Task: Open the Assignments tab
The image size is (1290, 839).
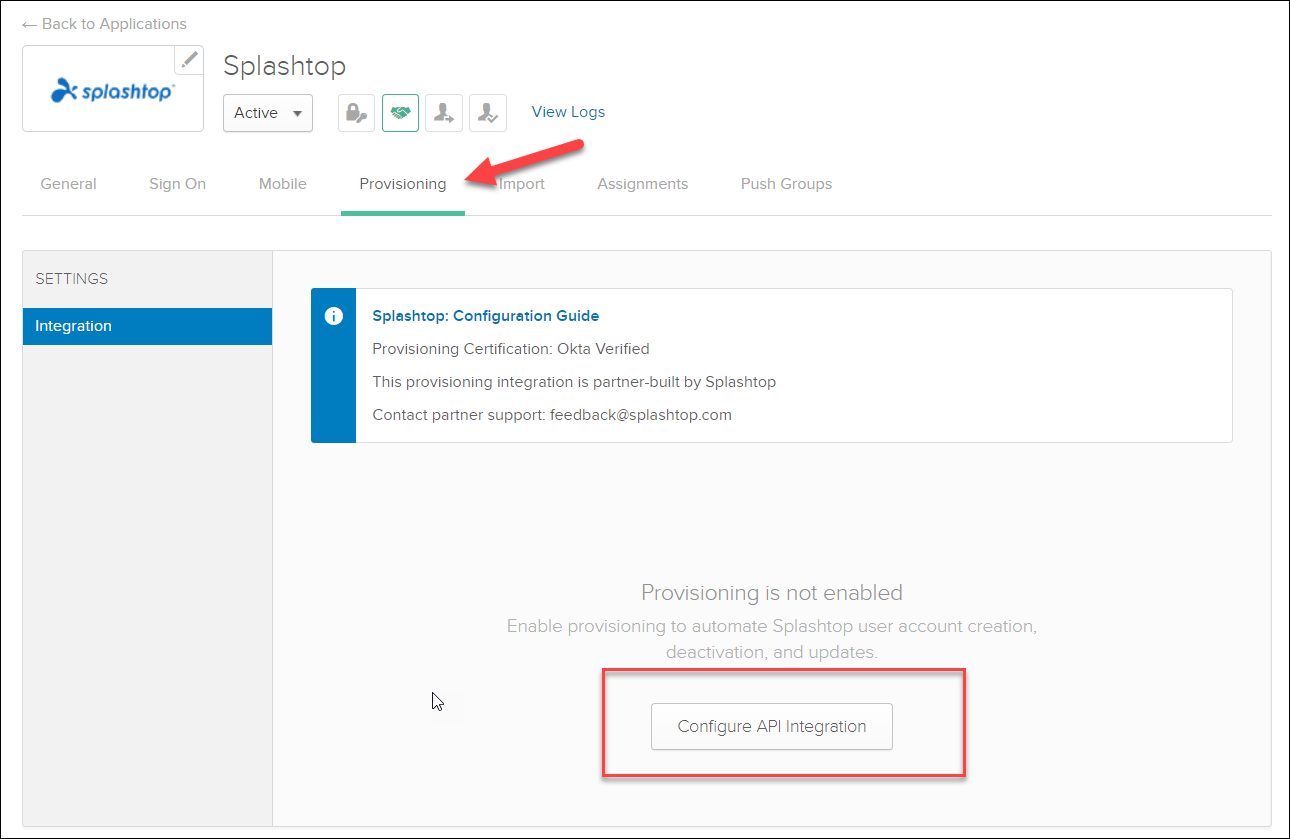Action: point(643,183)
